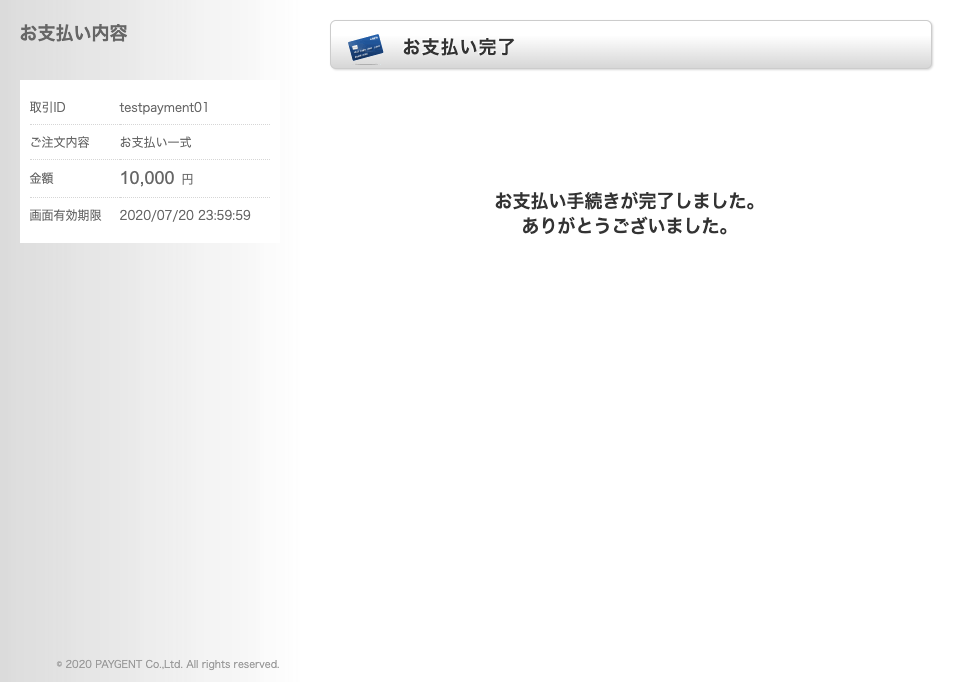The height and width of the screenshot is (682, 956).
Task: Click the ご注文内容 label
Action: 60,142
